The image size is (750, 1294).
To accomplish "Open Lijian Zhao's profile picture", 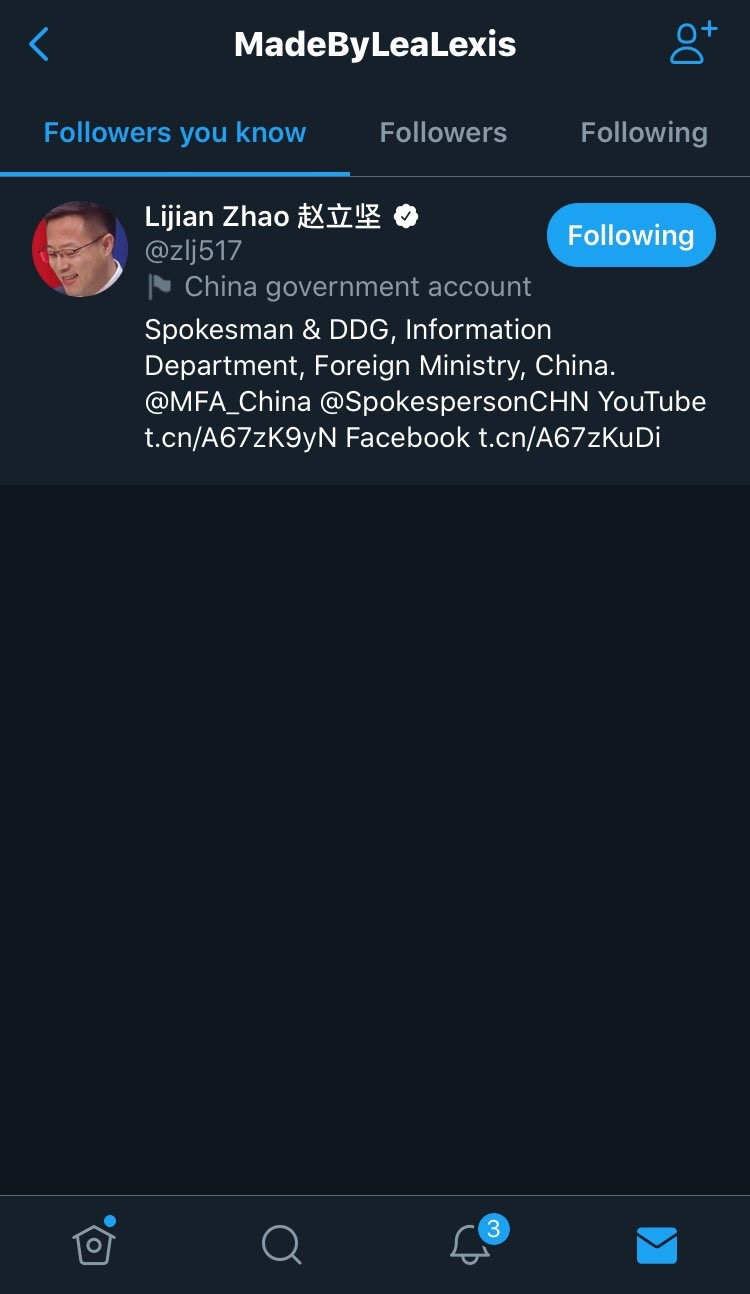I will click(x=80, y=249).
